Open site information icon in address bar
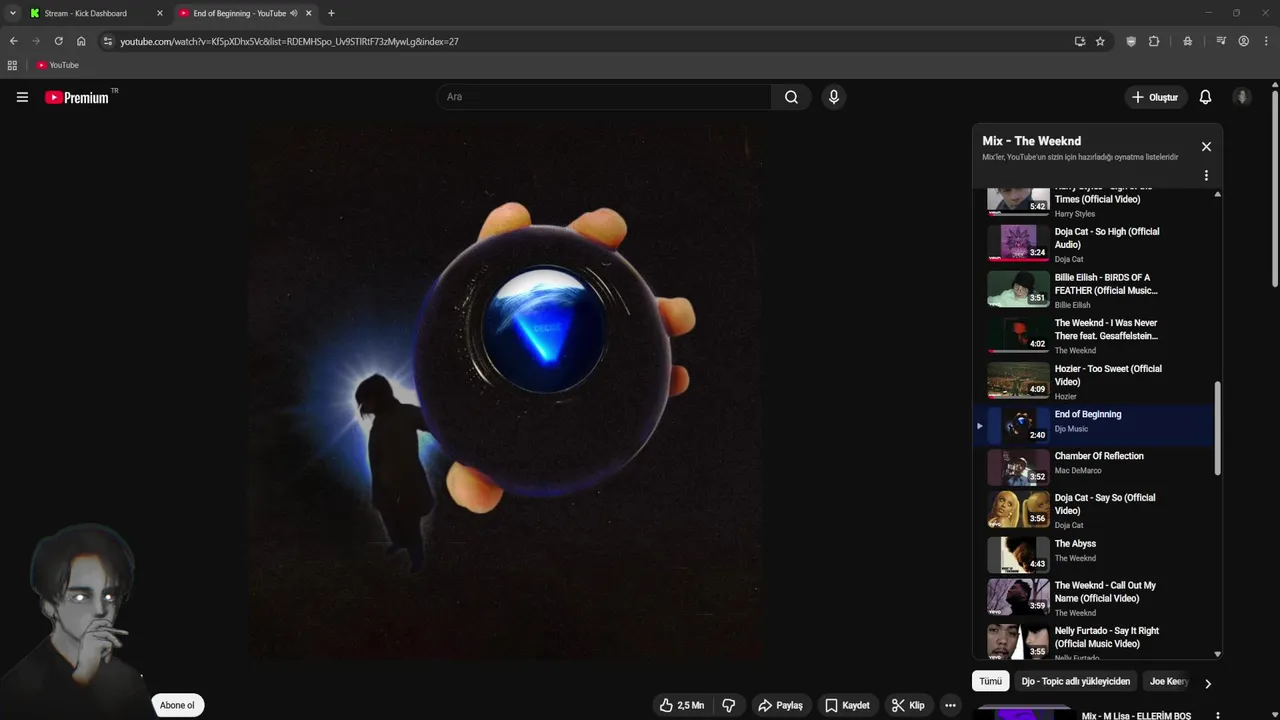This screenshot has width=1280, height=720. pos(107,41)
